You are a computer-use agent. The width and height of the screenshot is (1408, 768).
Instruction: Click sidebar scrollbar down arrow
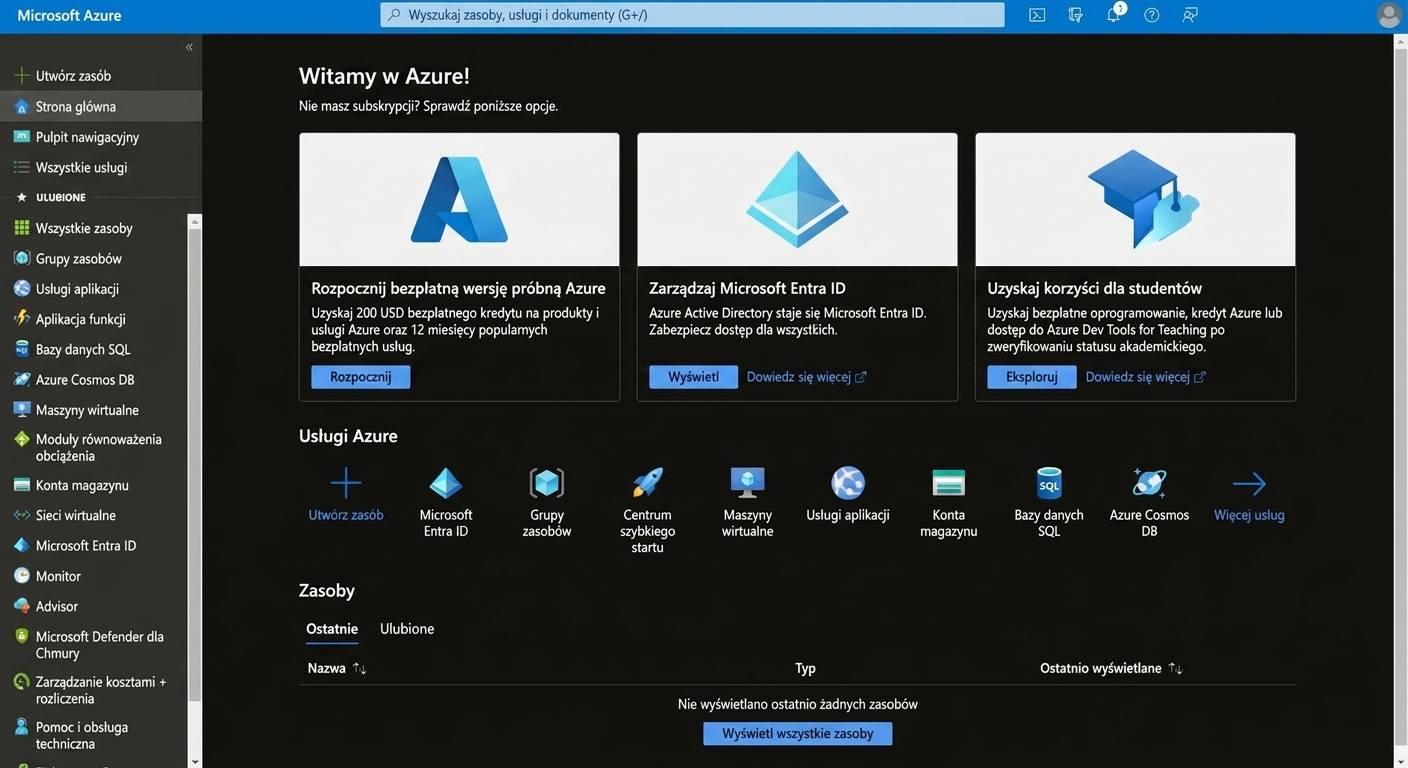(195, 761)
